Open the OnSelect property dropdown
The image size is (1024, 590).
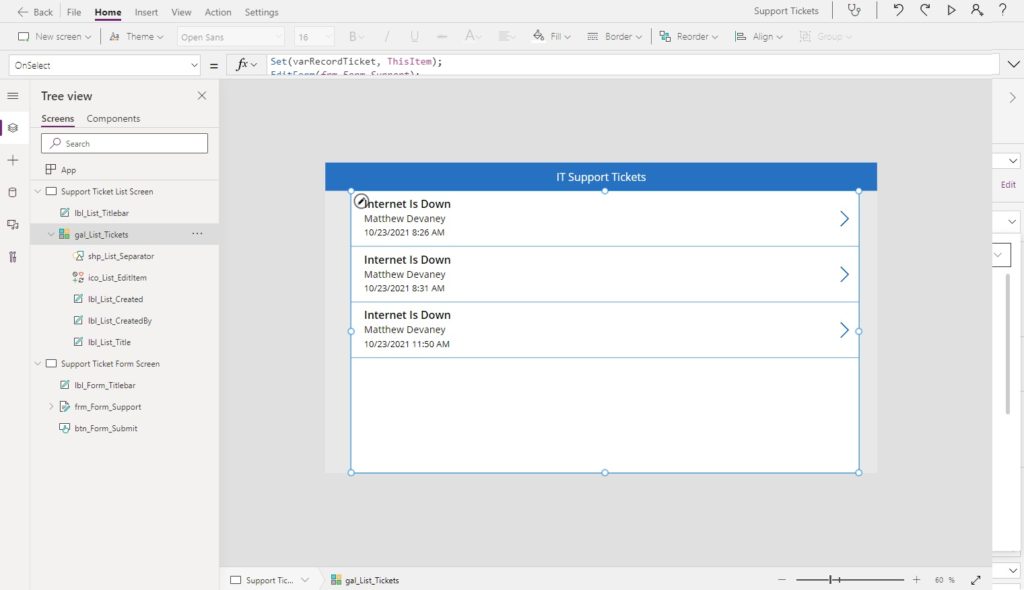(104, 65)
